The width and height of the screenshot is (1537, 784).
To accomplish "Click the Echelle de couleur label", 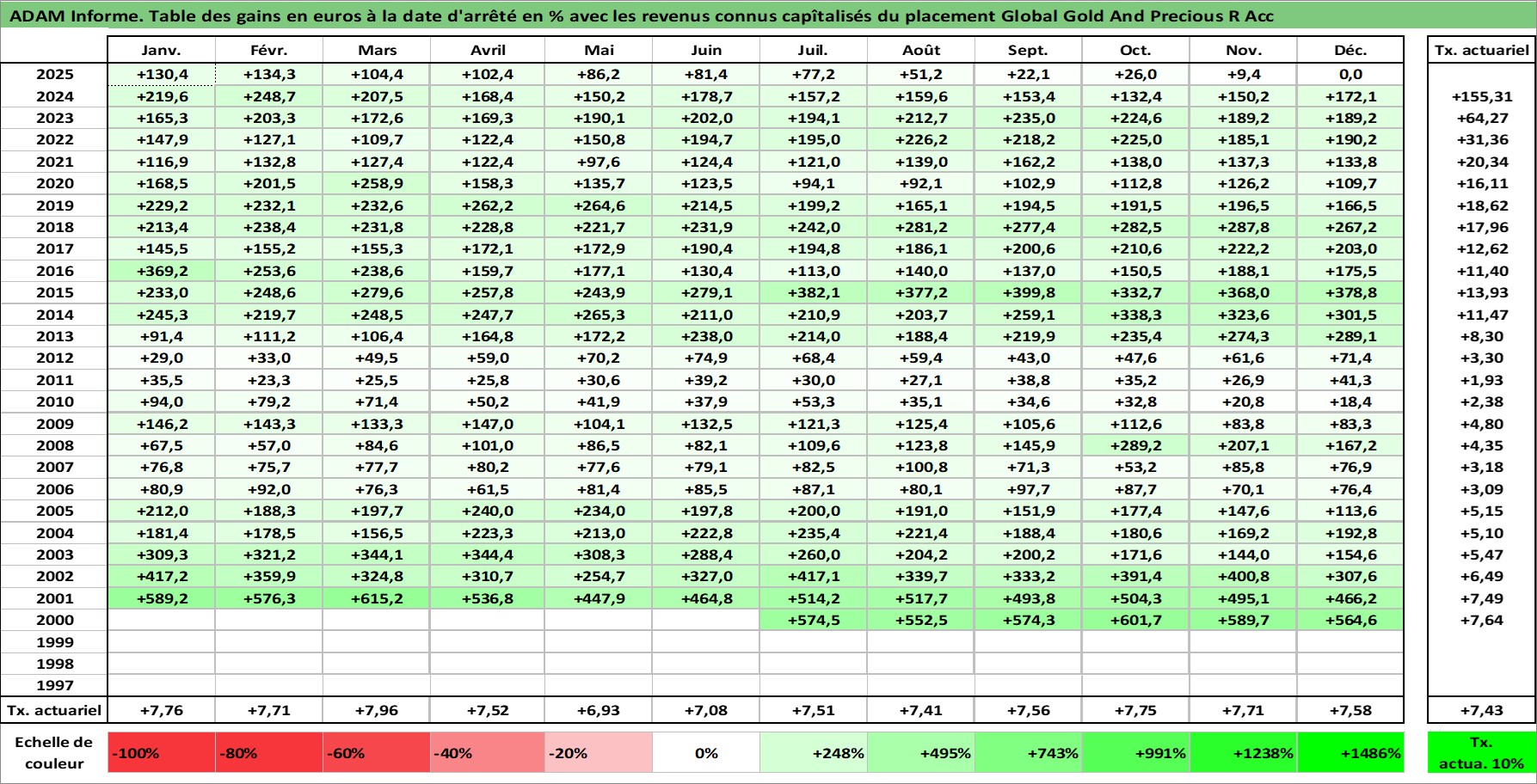I will click(x=54, y=753).
